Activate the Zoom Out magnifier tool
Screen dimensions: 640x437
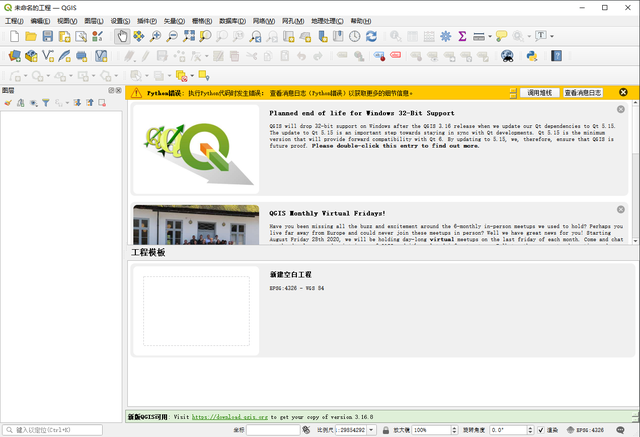(172, 36)
